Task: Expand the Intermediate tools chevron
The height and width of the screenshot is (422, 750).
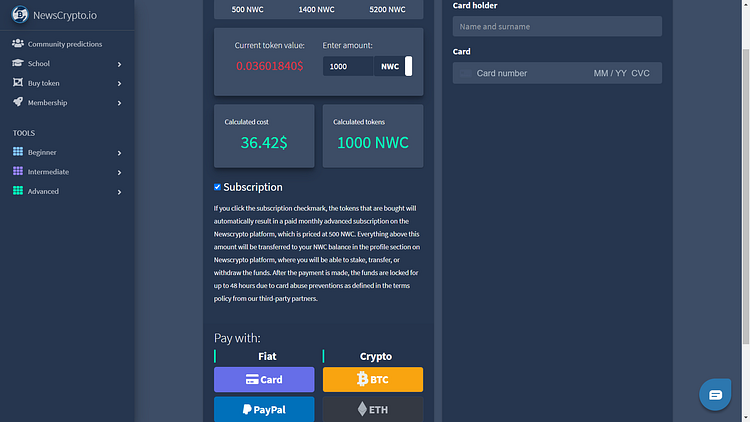Action: click(x=119, y=172)
